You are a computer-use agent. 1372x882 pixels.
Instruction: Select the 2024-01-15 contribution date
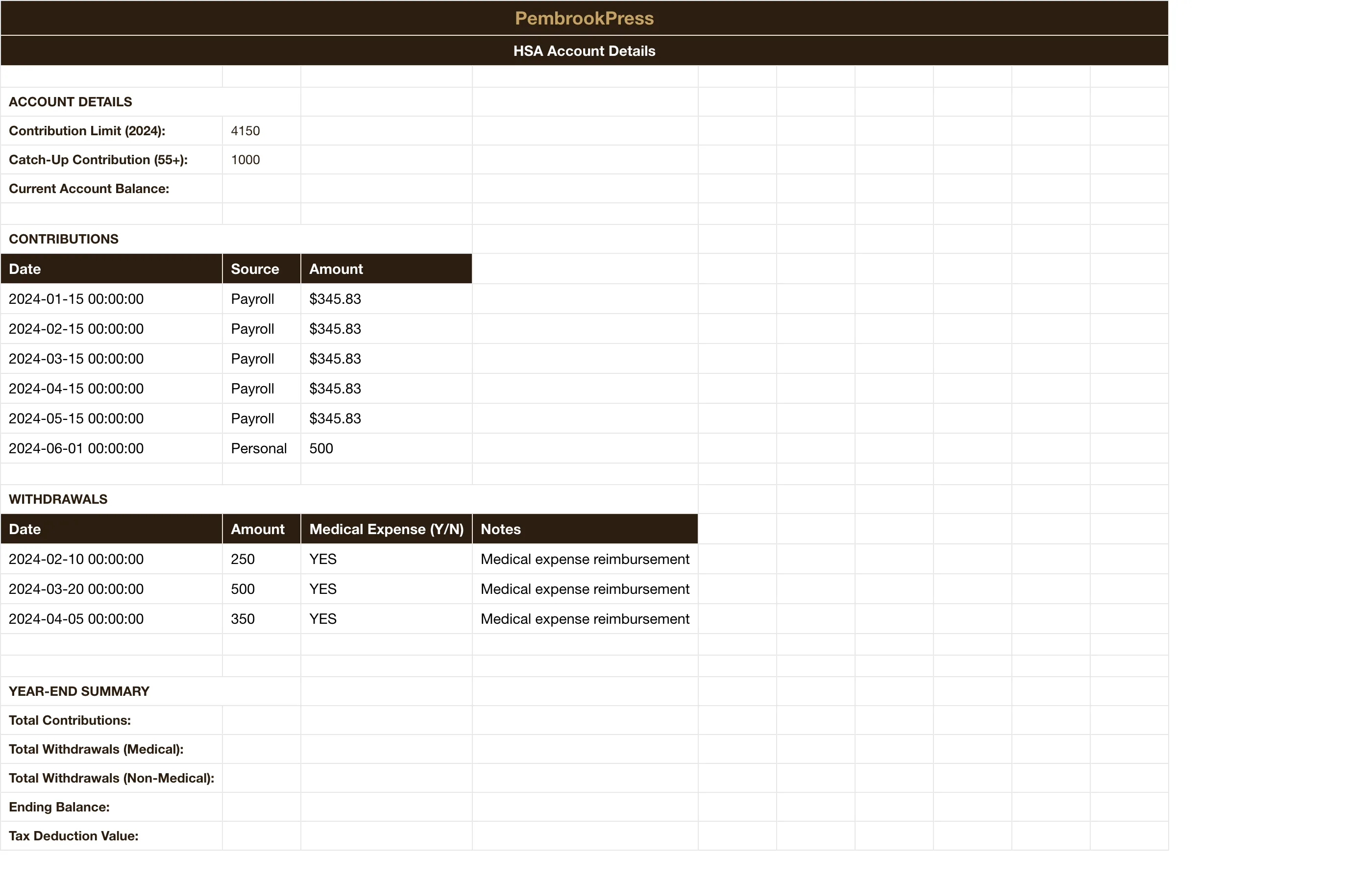[112, 299]
